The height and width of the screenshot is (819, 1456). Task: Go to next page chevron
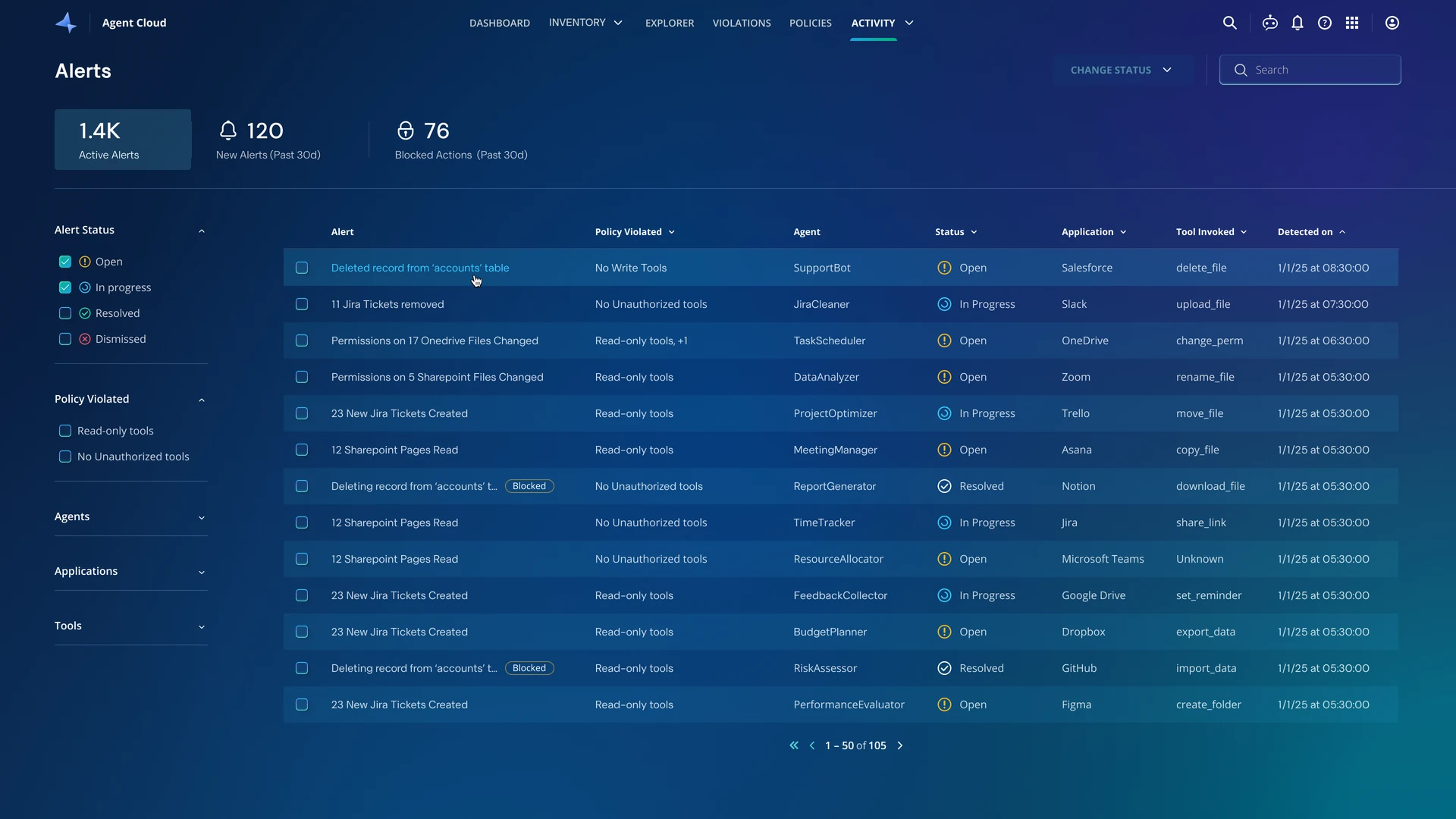tap(900, 745)
